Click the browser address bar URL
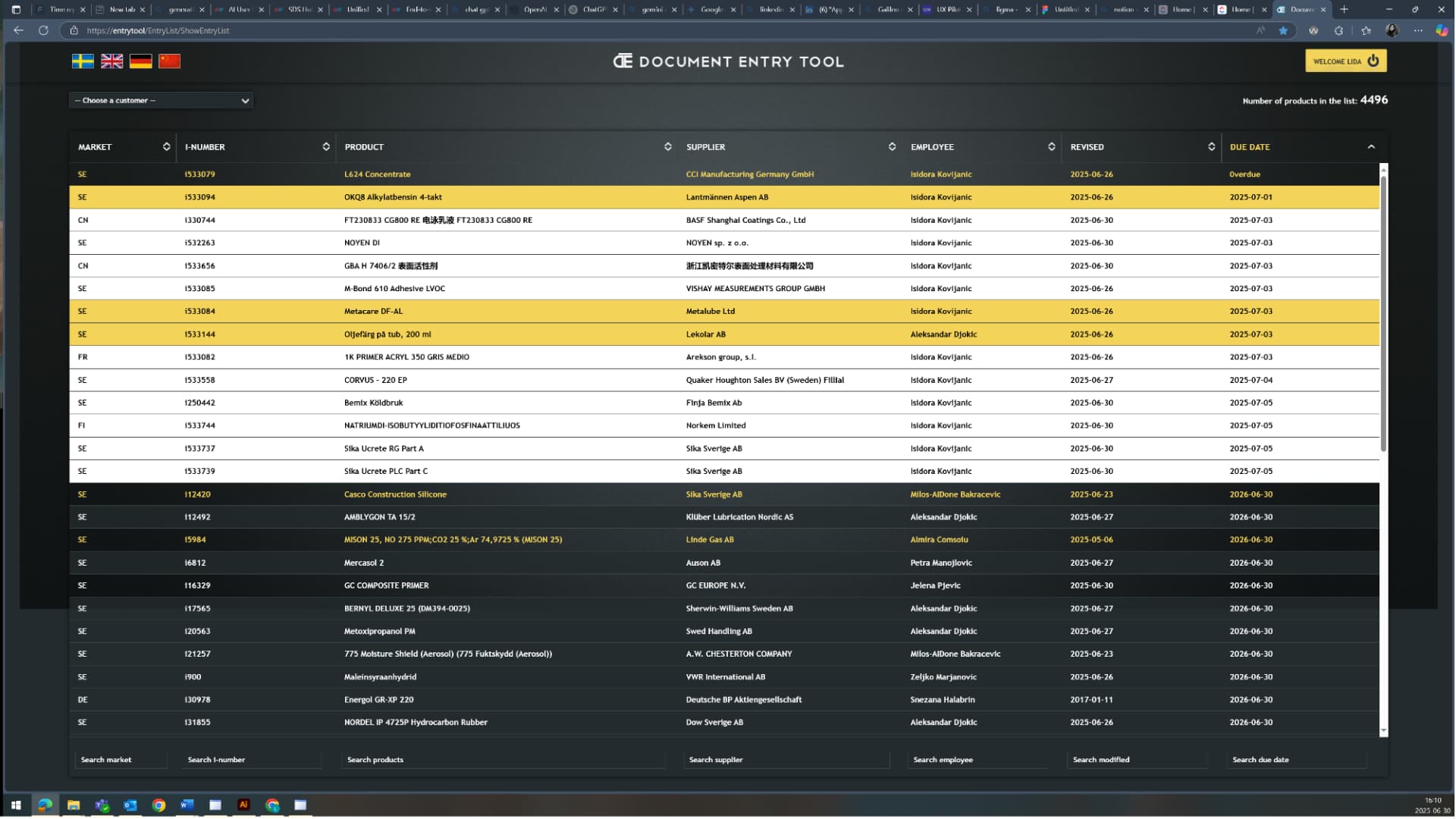Screen dimensions: 1456x819 tap(158, 30)
